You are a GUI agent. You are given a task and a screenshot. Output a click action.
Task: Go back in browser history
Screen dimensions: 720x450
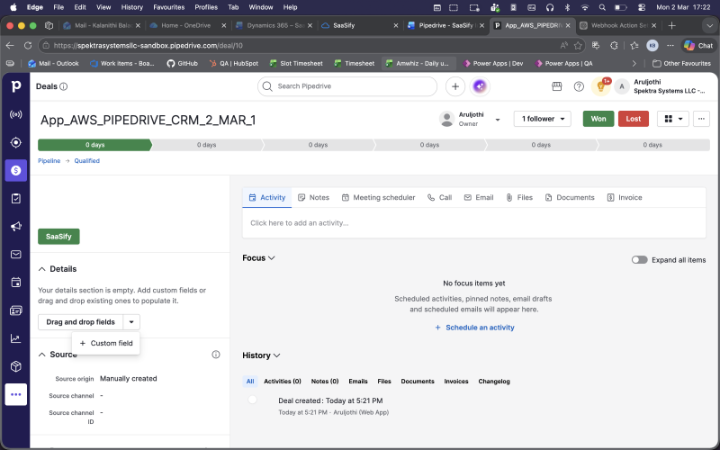[10, 45]
